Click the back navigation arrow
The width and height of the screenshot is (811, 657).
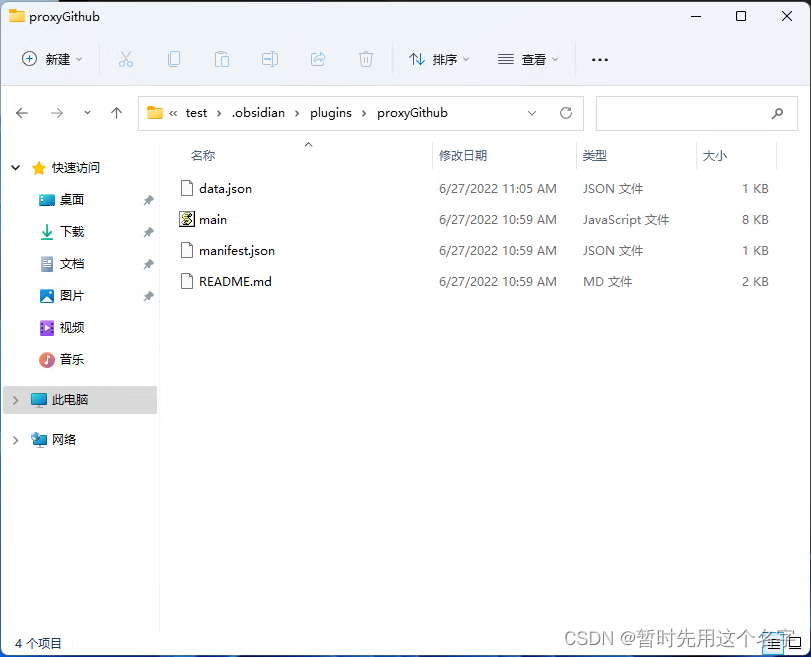pos(22,113)
